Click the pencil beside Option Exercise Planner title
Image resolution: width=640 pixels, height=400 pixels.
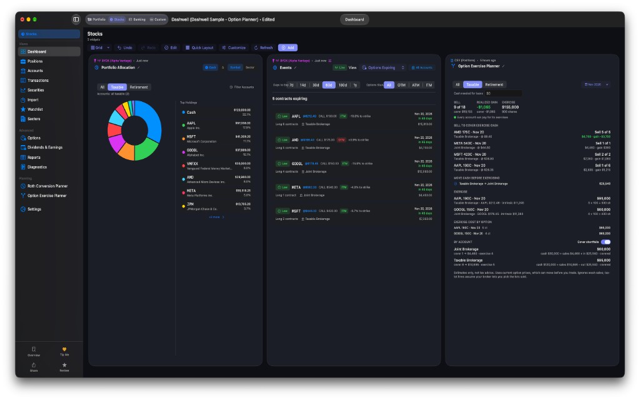pos(503,66)
